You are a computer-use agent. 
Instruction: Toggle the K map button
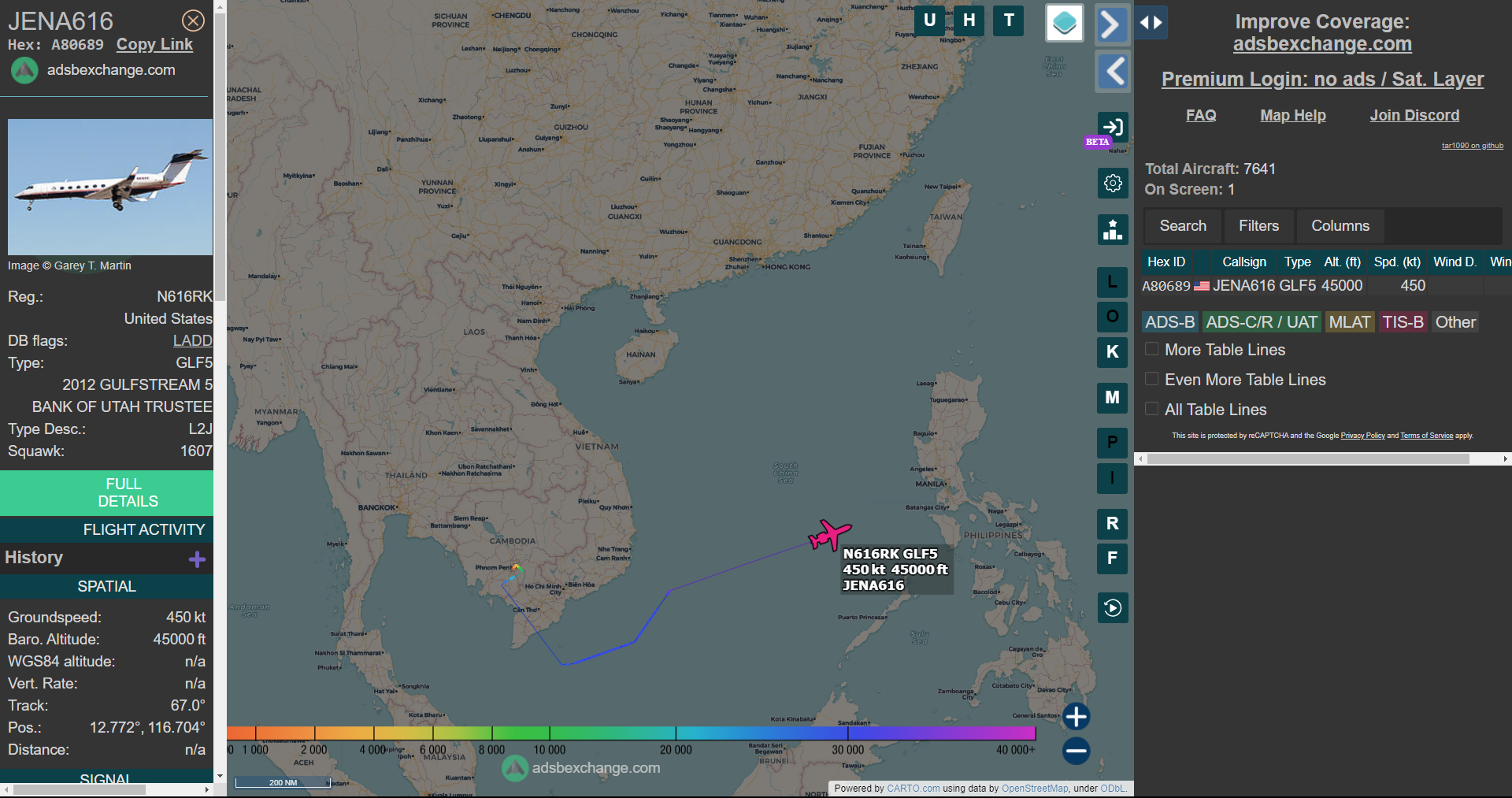(1112, 352)
